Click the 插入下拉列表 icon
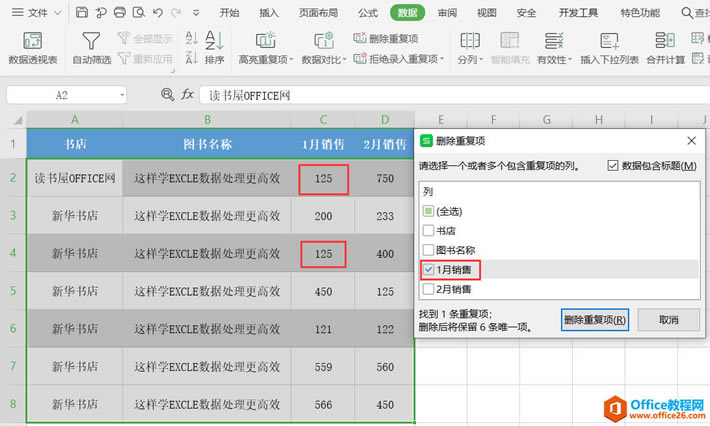The height and width of the screenshot is (426, 710). point(609,41)
